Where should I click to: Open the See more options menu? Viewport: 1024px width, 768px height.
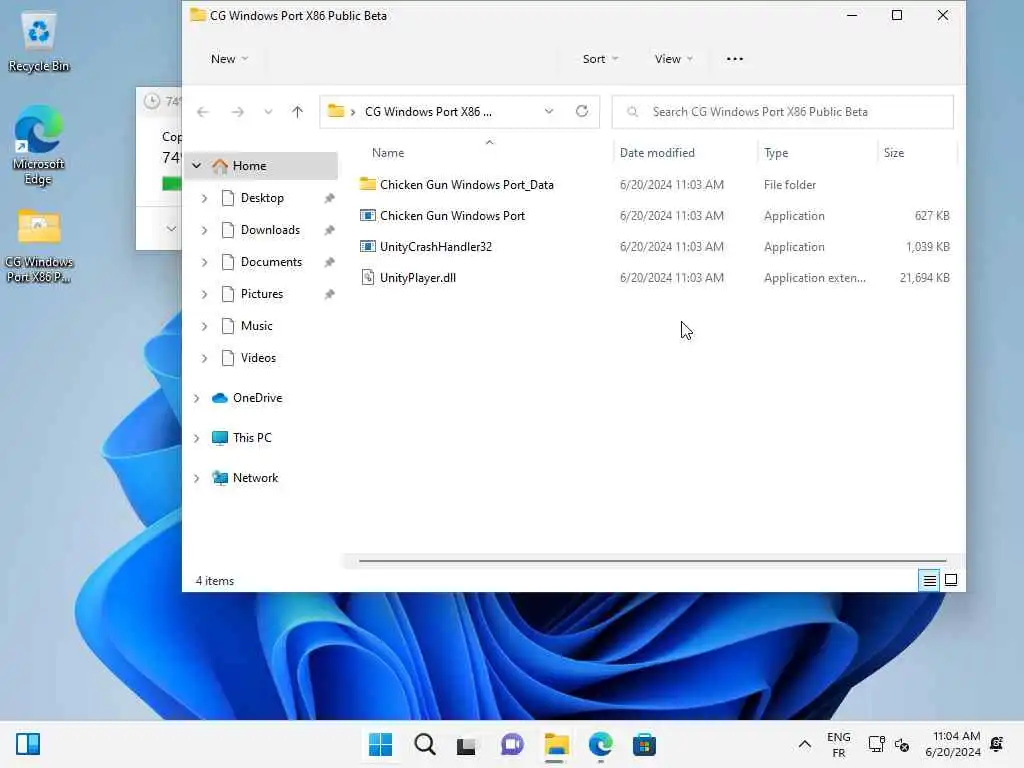[735, 59]
